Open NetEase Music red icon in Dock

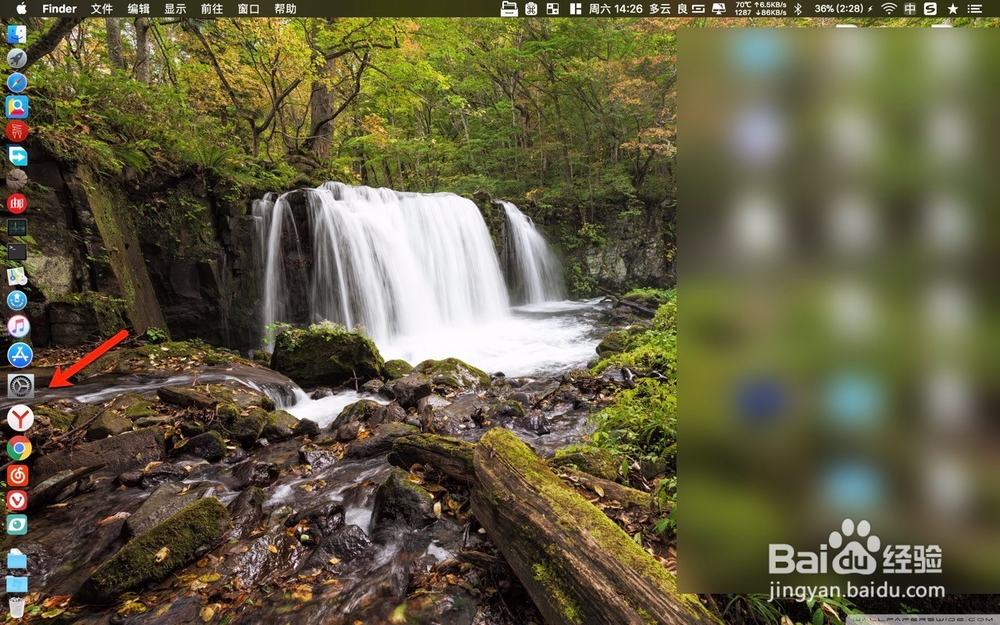18,476
